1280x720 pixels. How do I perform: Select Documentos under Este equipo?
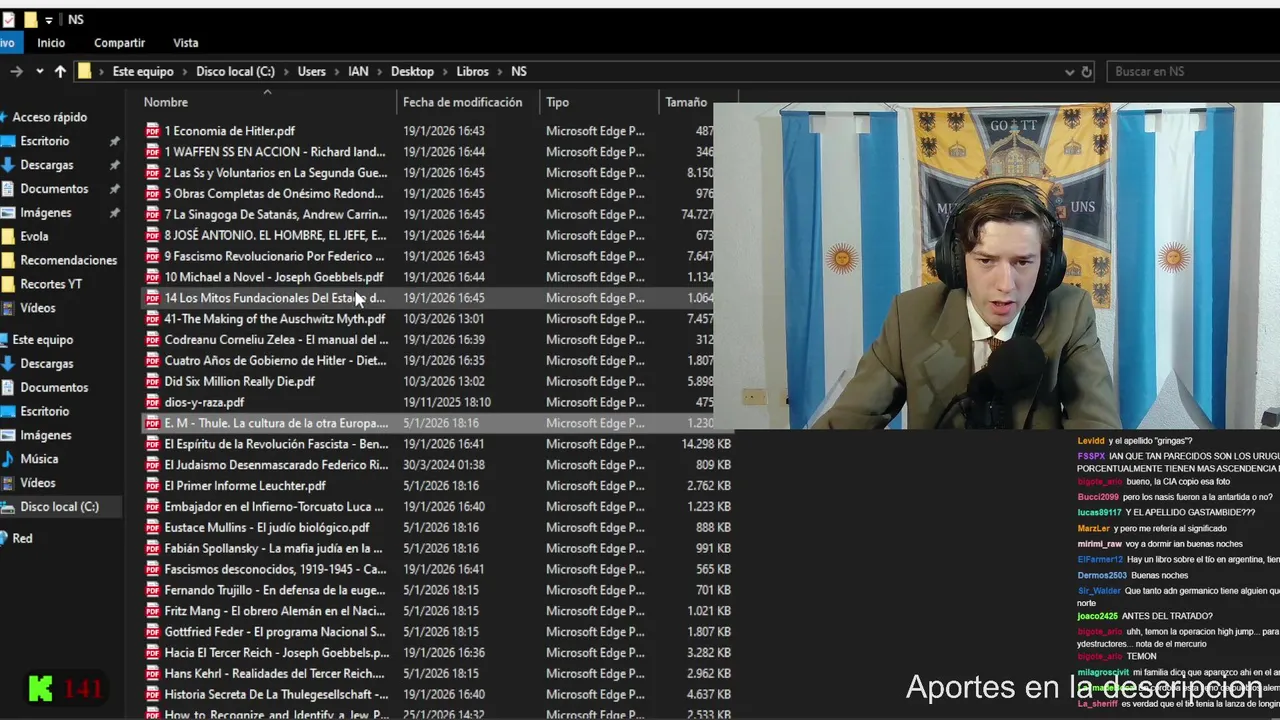pyautogui.click(x=54, y=388)
